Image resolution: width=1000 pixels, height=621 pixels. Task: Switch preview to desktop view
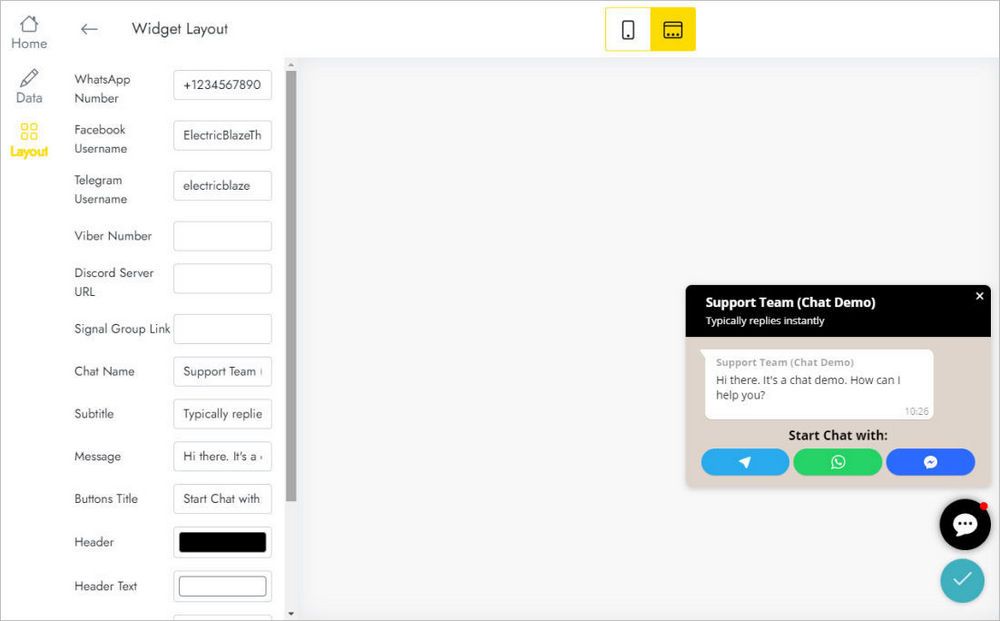point(672,31)
